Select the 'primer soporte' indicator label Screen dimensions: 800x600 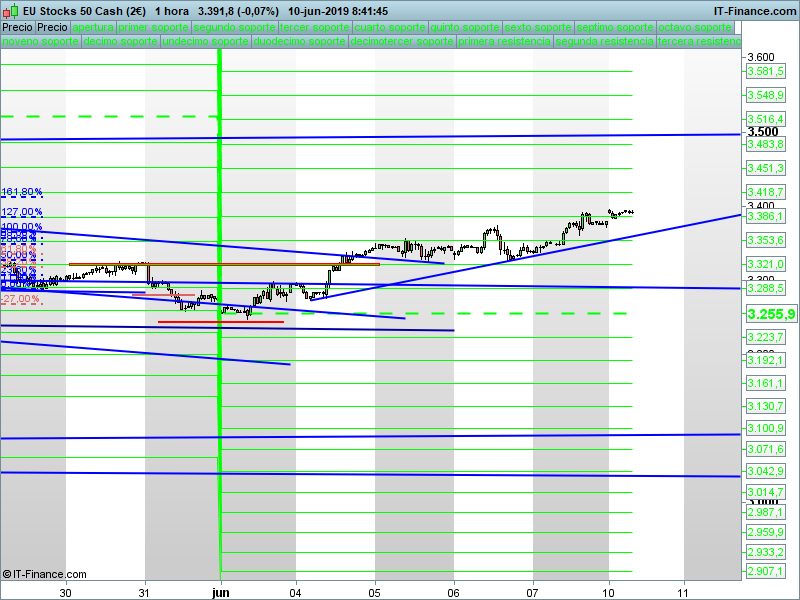coord(153,28)
